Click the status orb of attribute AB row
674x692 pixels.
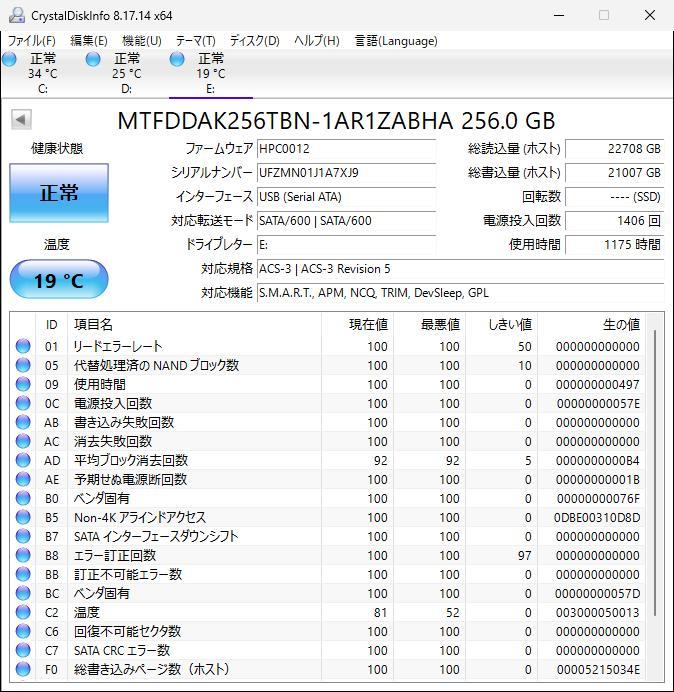tap(23, 422)
